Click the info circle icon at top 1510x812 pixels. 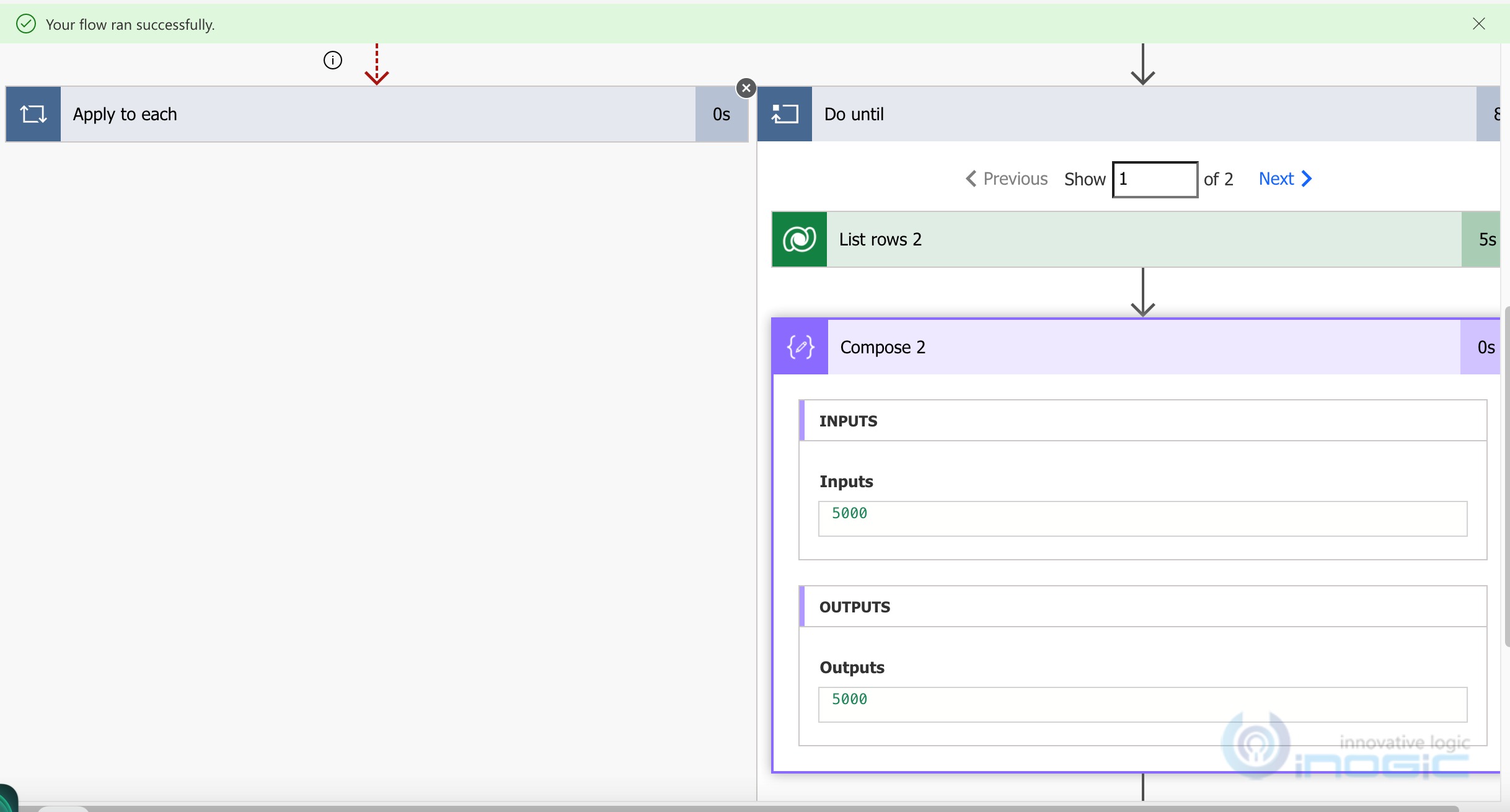click(332, 59)
